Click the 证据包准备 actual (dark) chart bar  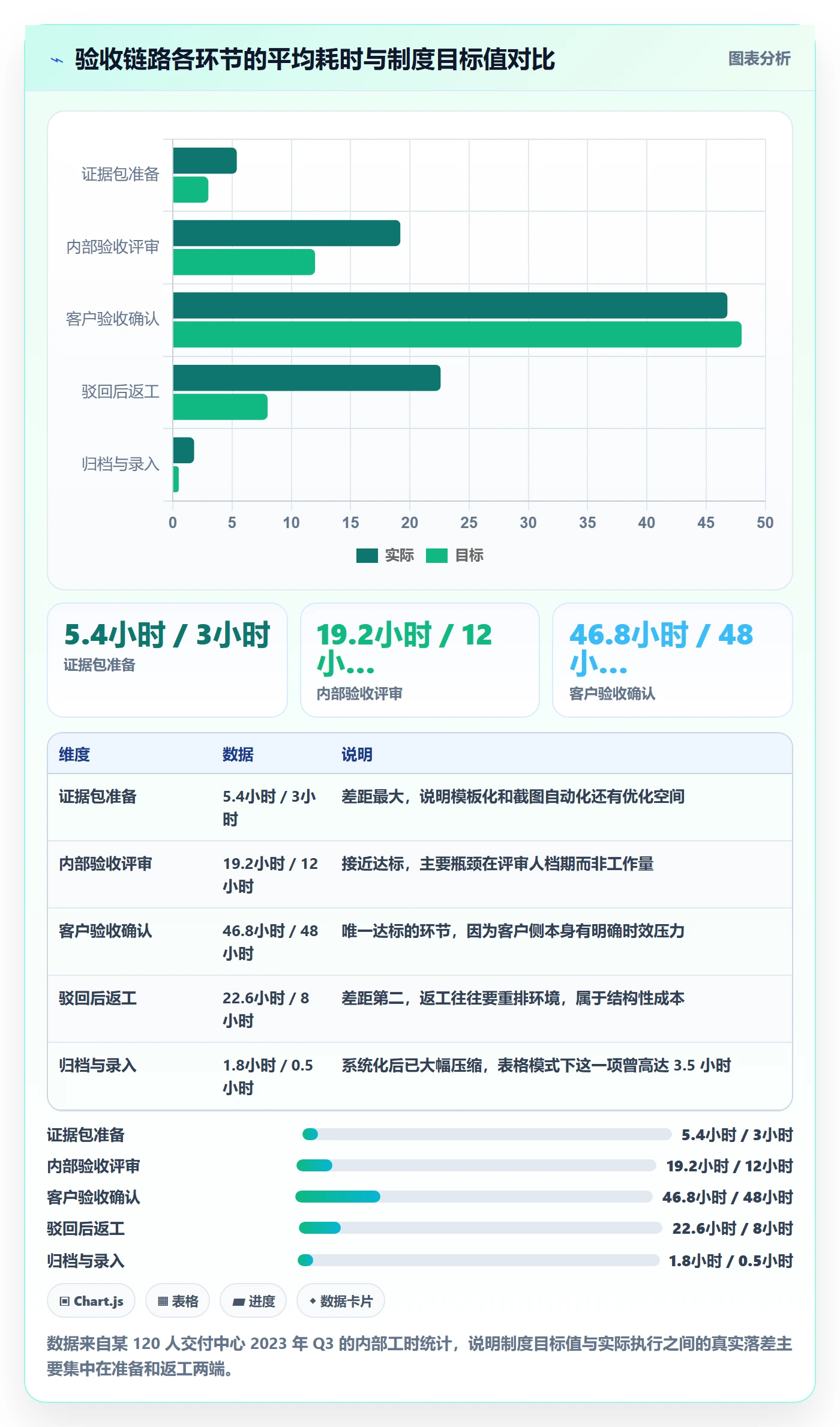[x=205, y=161]
